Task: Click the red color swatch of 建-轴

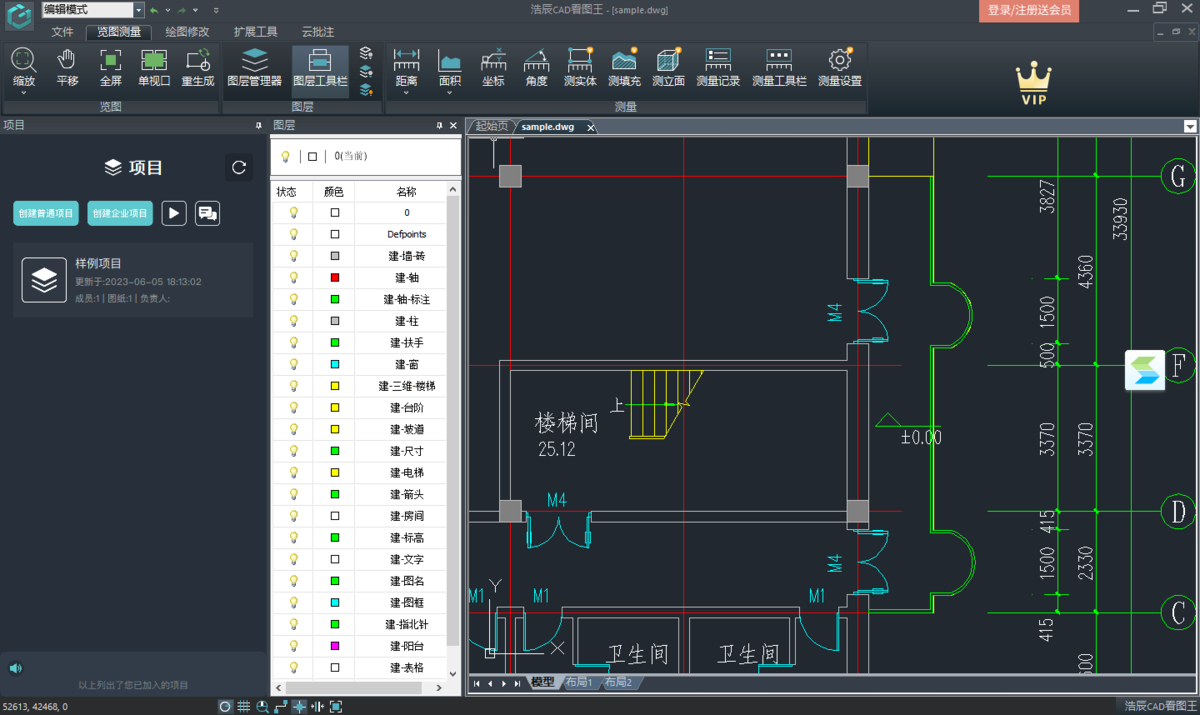Action: coord(335,278)
